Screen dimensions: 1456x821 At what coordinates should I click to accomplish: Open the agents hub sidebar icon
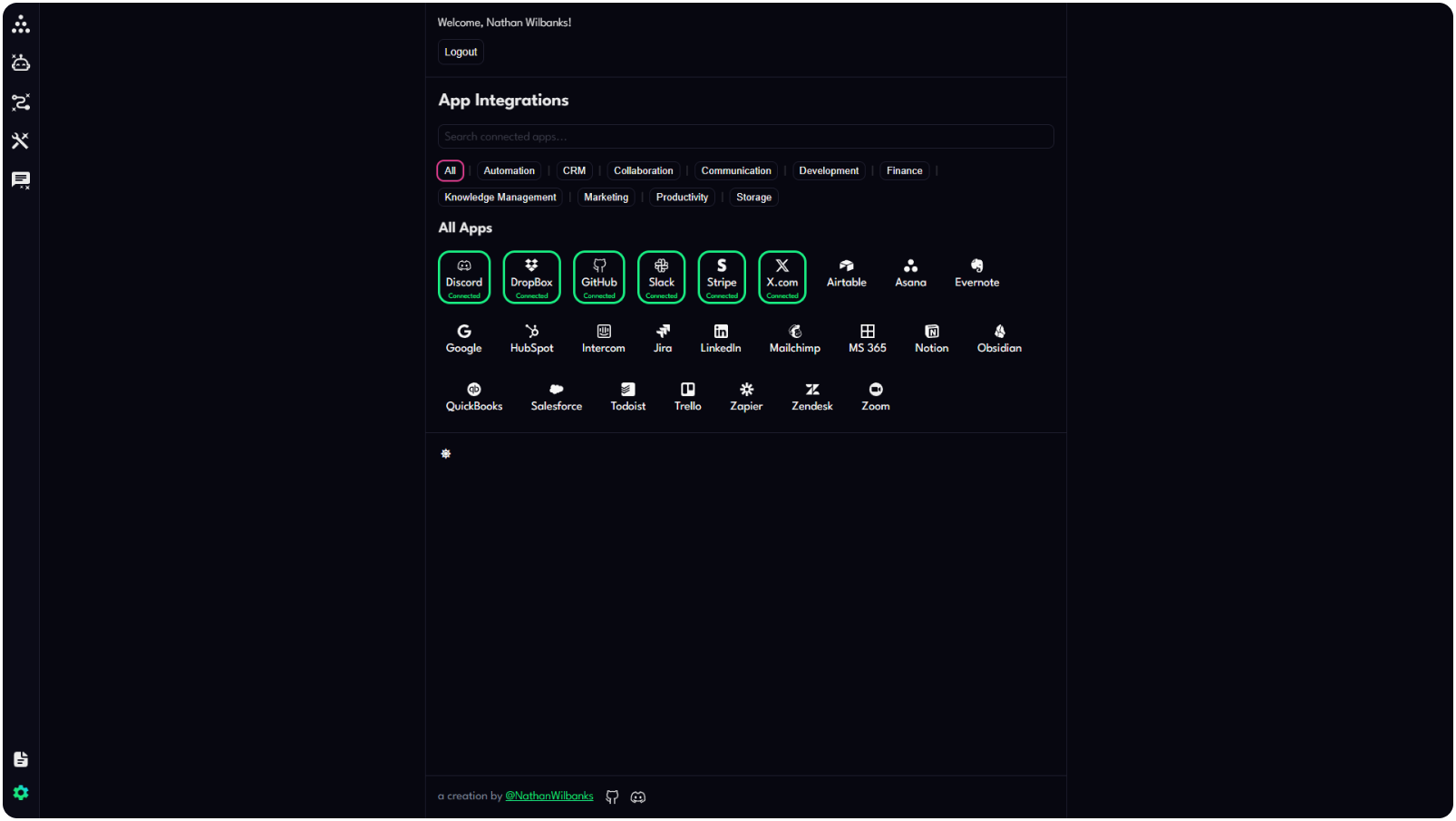point(21,24)
